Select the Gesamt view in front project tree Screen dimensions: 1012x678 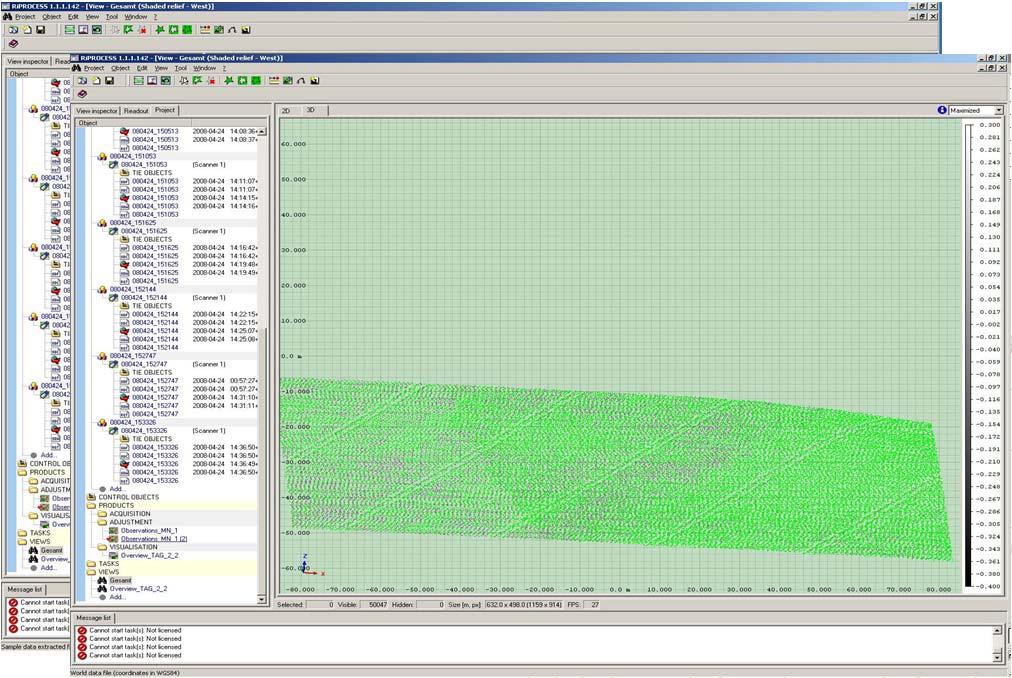(121, 580)
